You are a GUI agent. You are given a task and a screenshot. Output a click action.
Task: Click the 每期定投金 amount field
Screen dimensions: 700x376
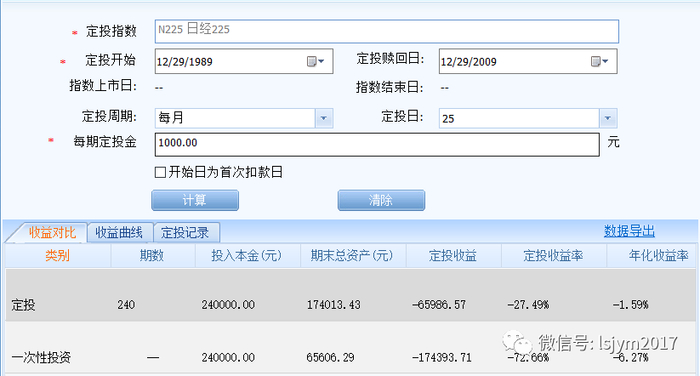(x=377, y=144)
